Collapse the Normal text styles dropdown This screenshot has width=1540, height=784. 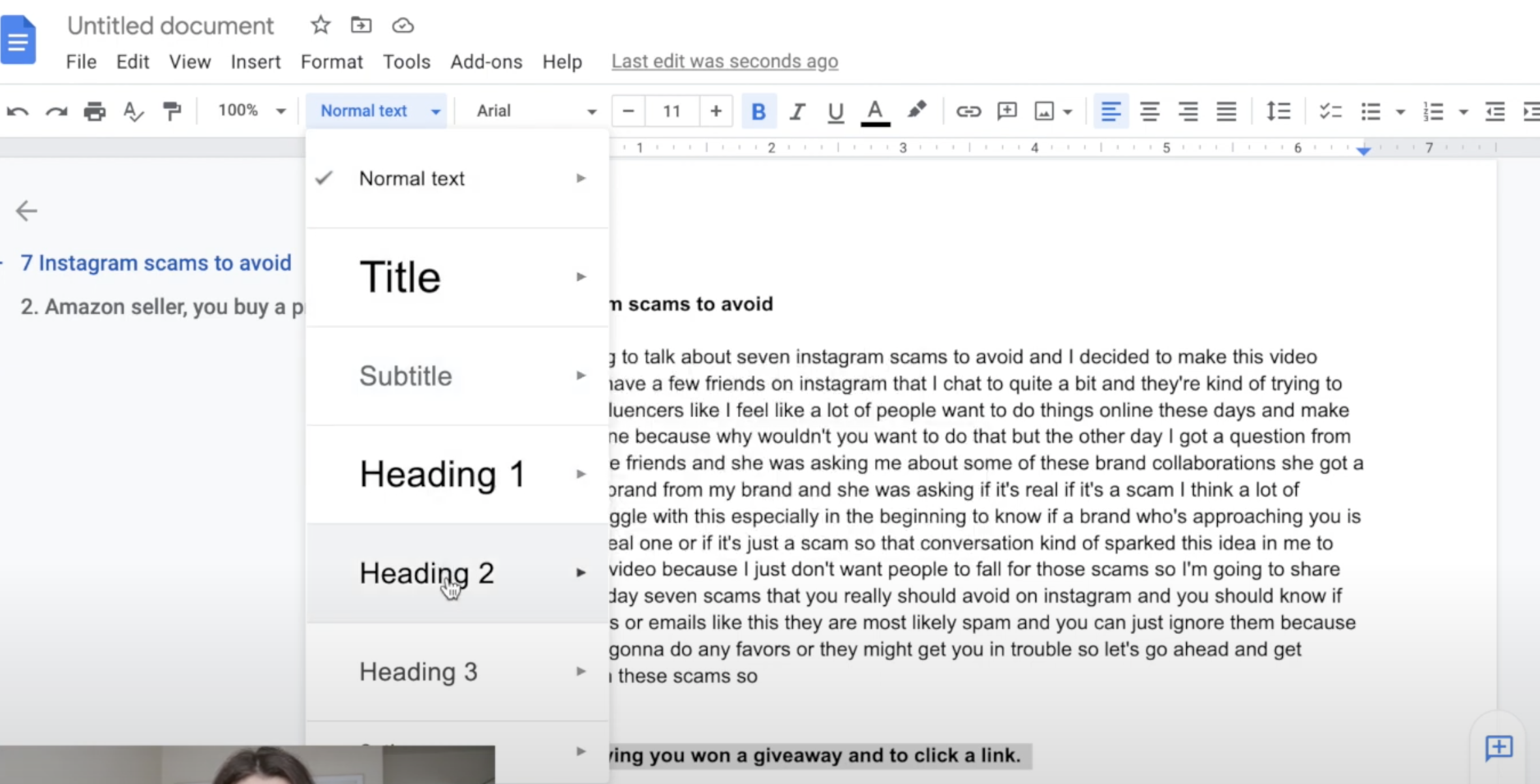[x=377, y=111]
